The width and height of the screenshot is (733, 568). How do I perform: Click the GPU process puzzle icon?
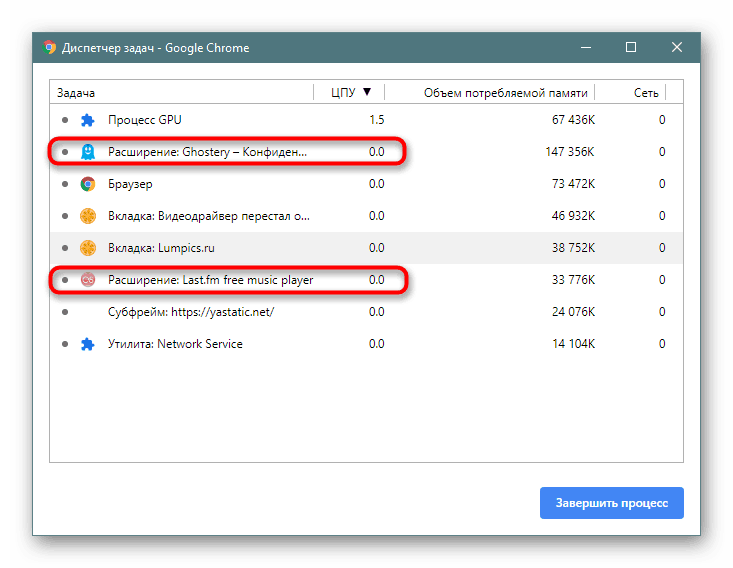pyautogui.click(x=88, y=120)
